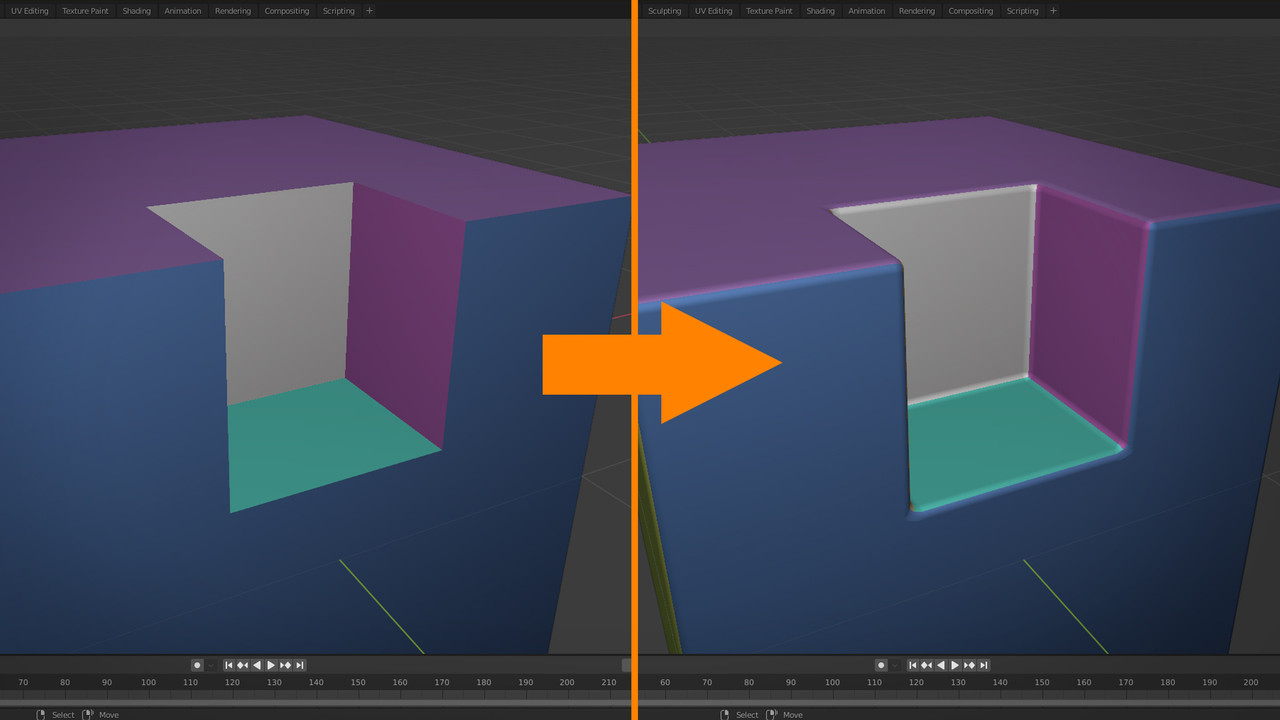Viewport: 1280px width, 720px height.
Task: Jump to previous keyframe in left timeline
Action: (x=243, y=665)
